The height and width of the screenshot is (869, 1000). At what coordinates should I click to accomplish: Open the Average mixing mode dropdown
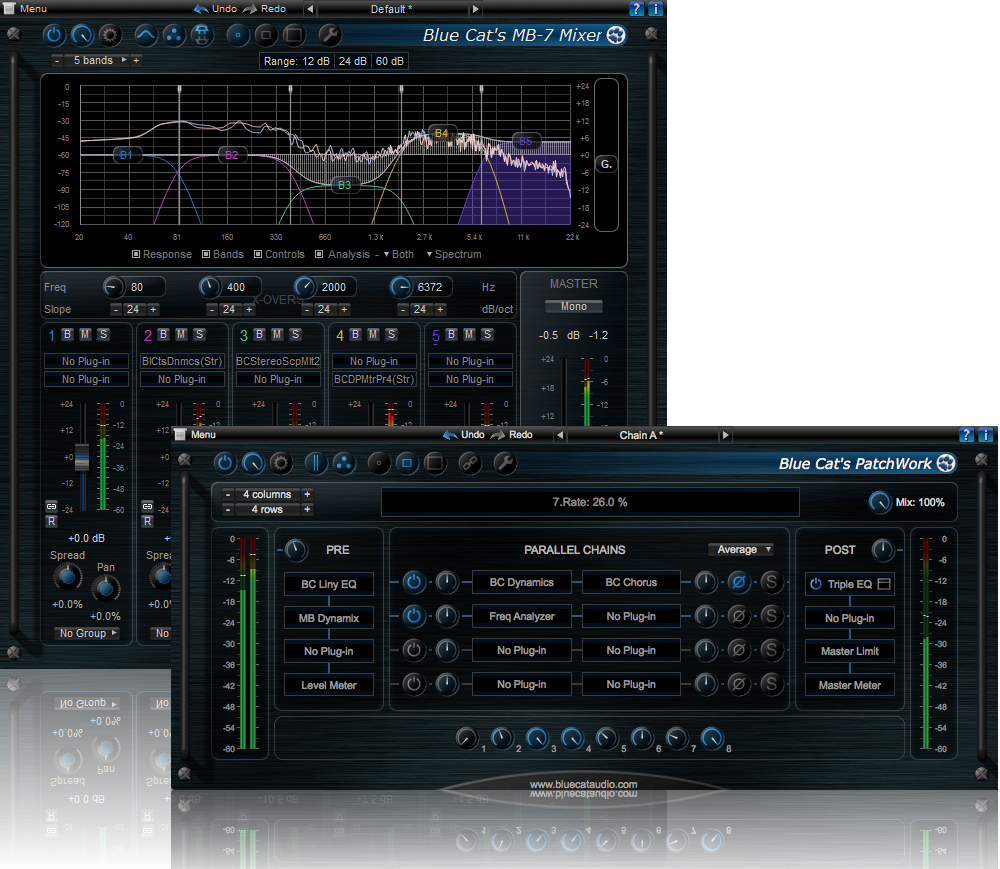741,550
